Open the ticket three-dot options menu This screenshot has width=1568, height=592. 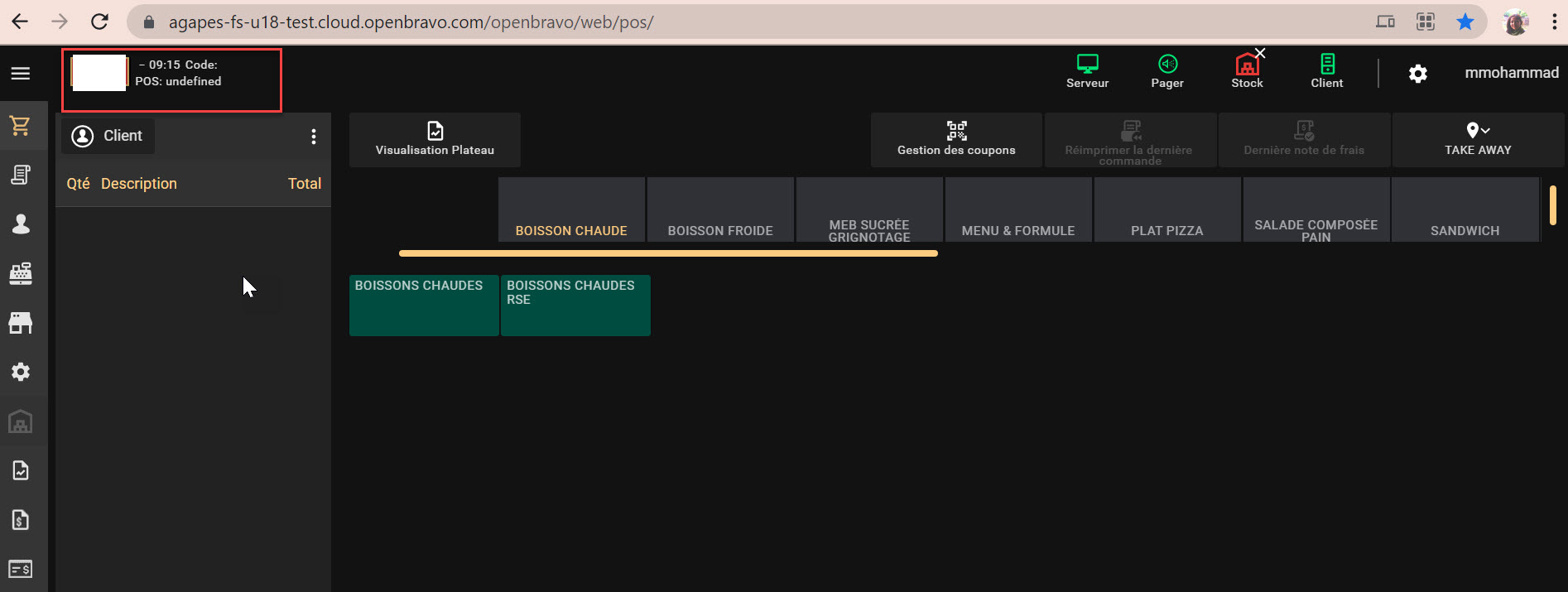(314, 137)
